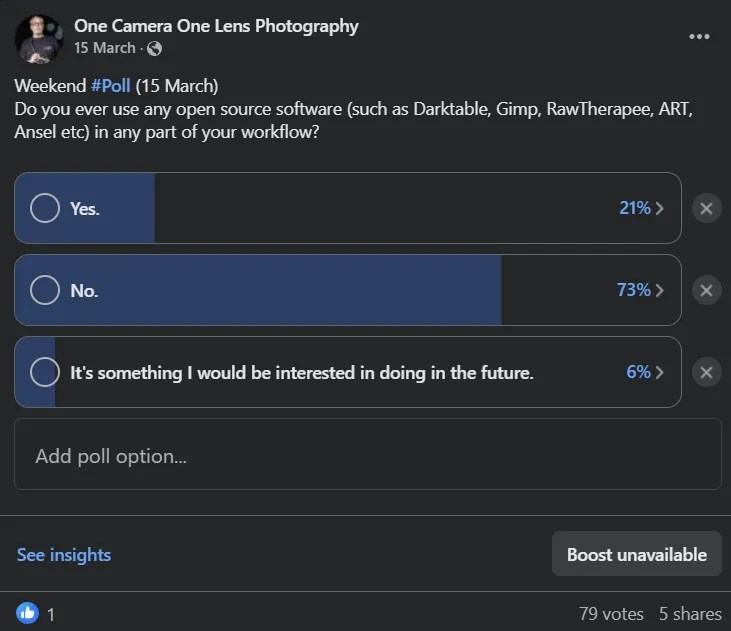Click the public audience globe icon
The width and height of the screenshot is (731, 631).
(x=153, y=48)
